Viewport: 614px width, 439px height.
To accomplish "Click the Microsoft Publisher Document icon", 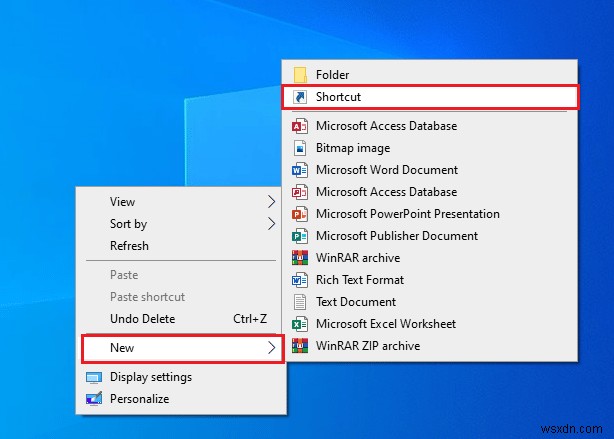I will tap(300, 236).
